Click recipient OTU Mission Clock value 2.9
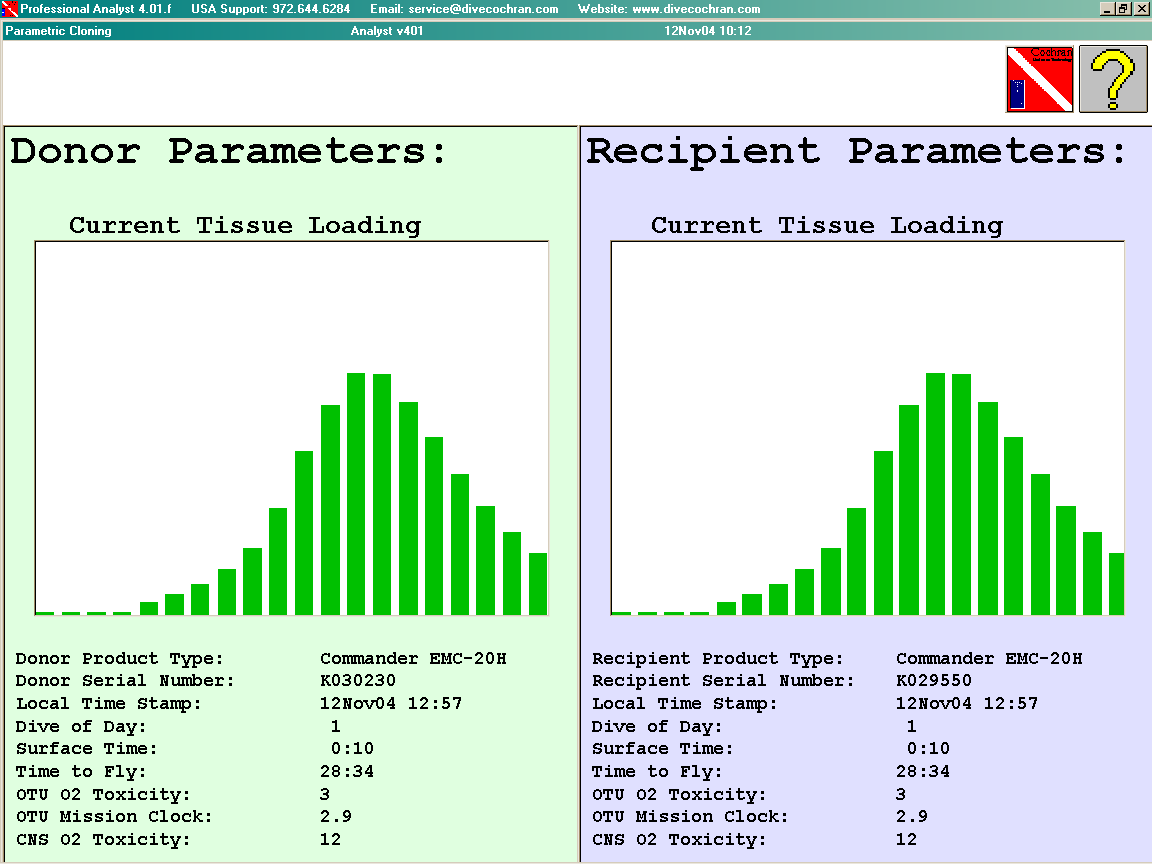The height and width of the screenshot is (864, 1152). (912, 816)
